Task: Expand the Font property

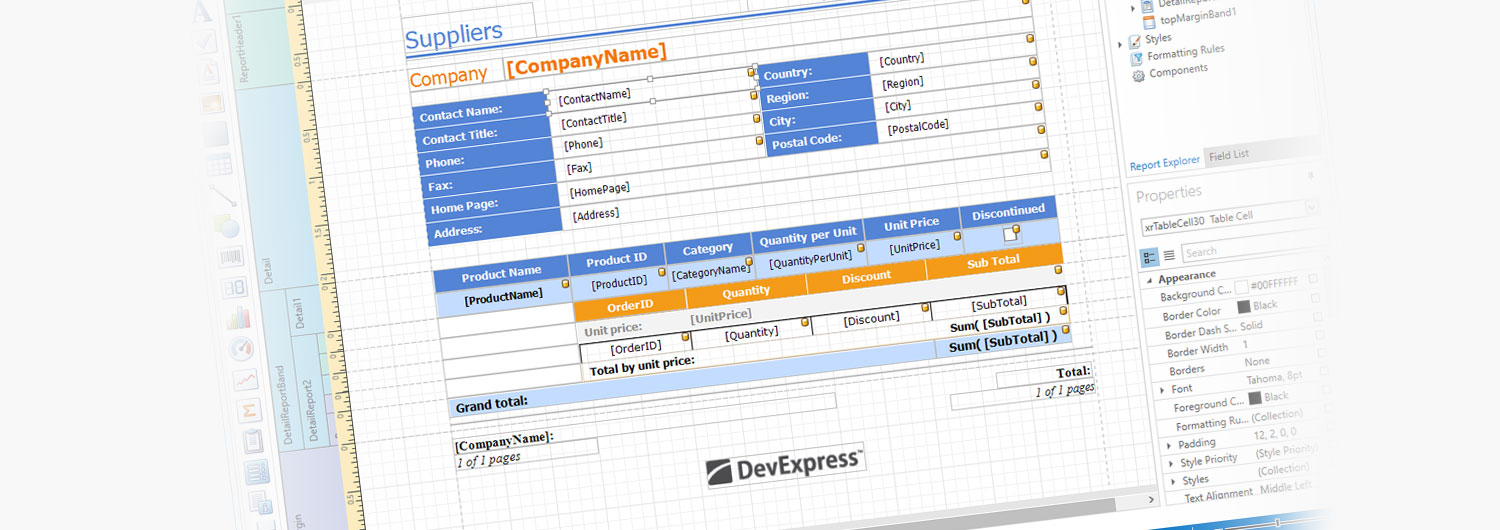Action: 1162,390
